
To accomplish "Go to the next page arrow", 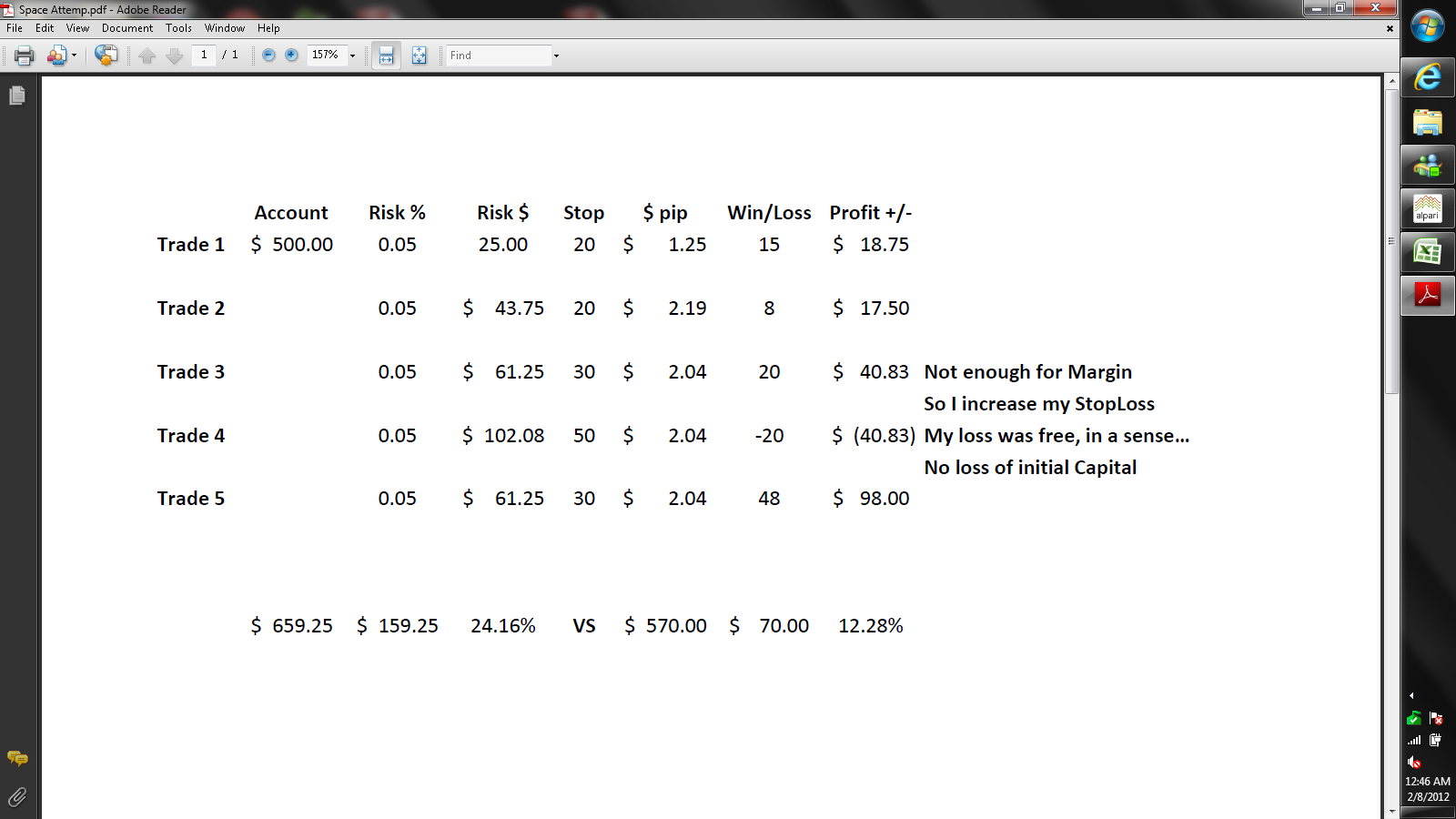I will pos(175,56).
